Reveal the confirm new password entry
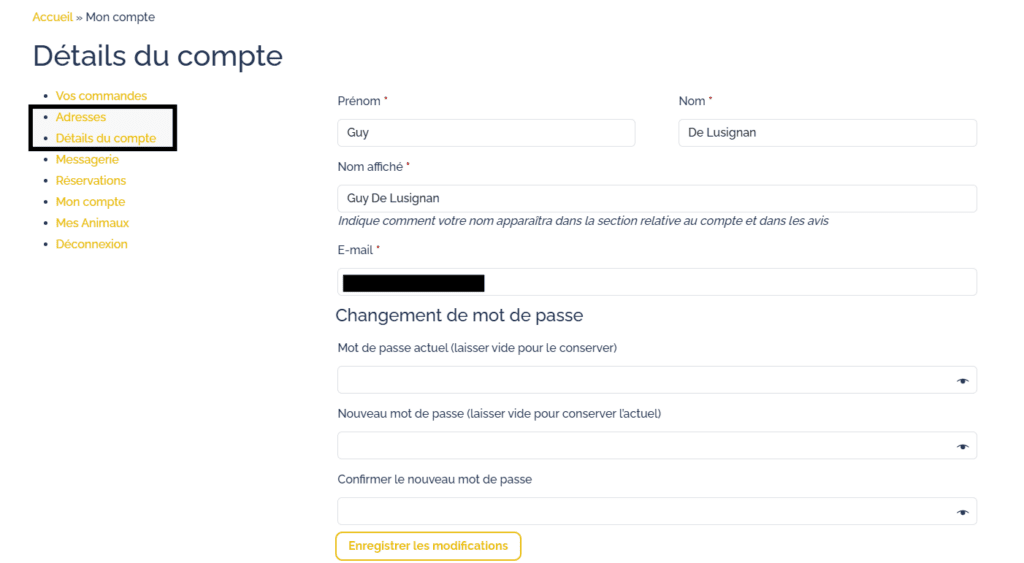1024x563 pixels. pos(962,512)
